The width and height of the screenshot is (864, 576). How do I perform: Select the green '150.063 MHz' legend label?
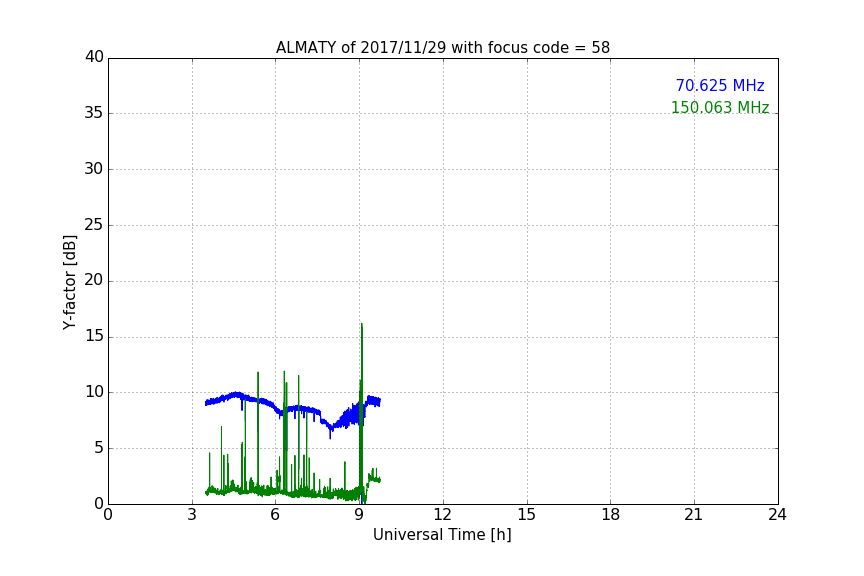[x=720, y=107]
